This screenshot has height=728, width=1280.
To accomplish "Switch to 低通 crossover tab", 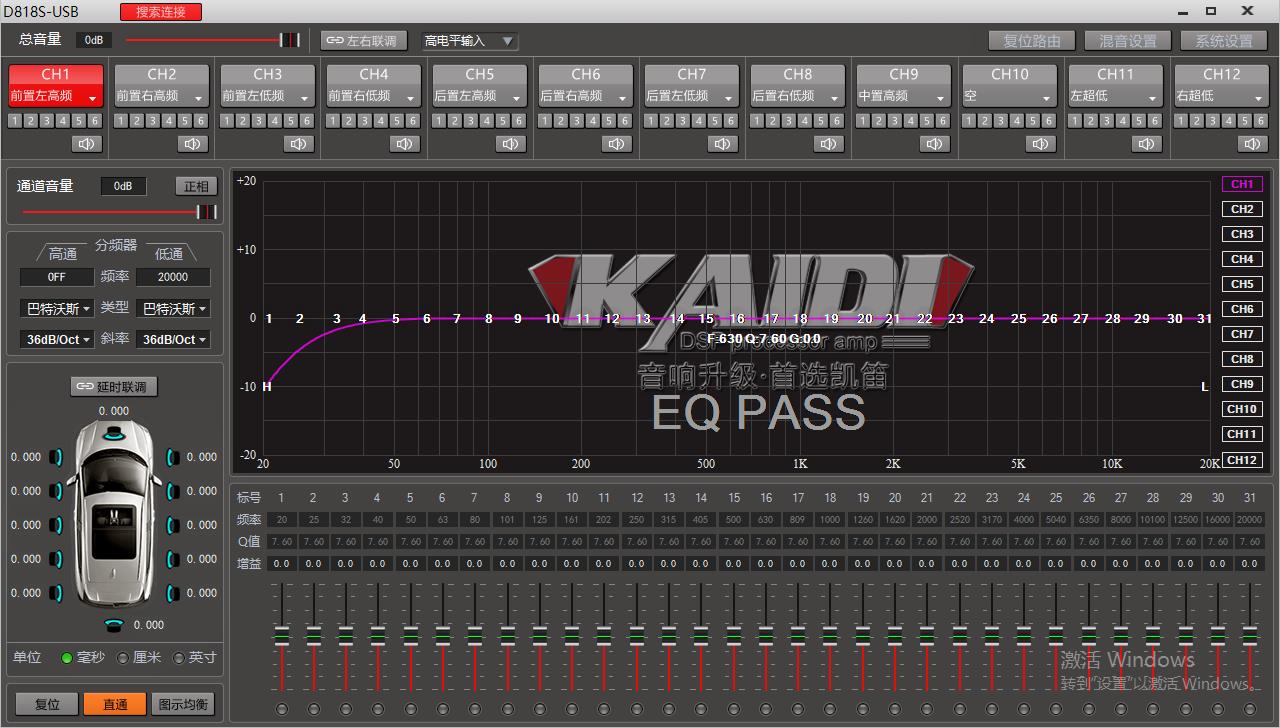I will pos(169,254).
